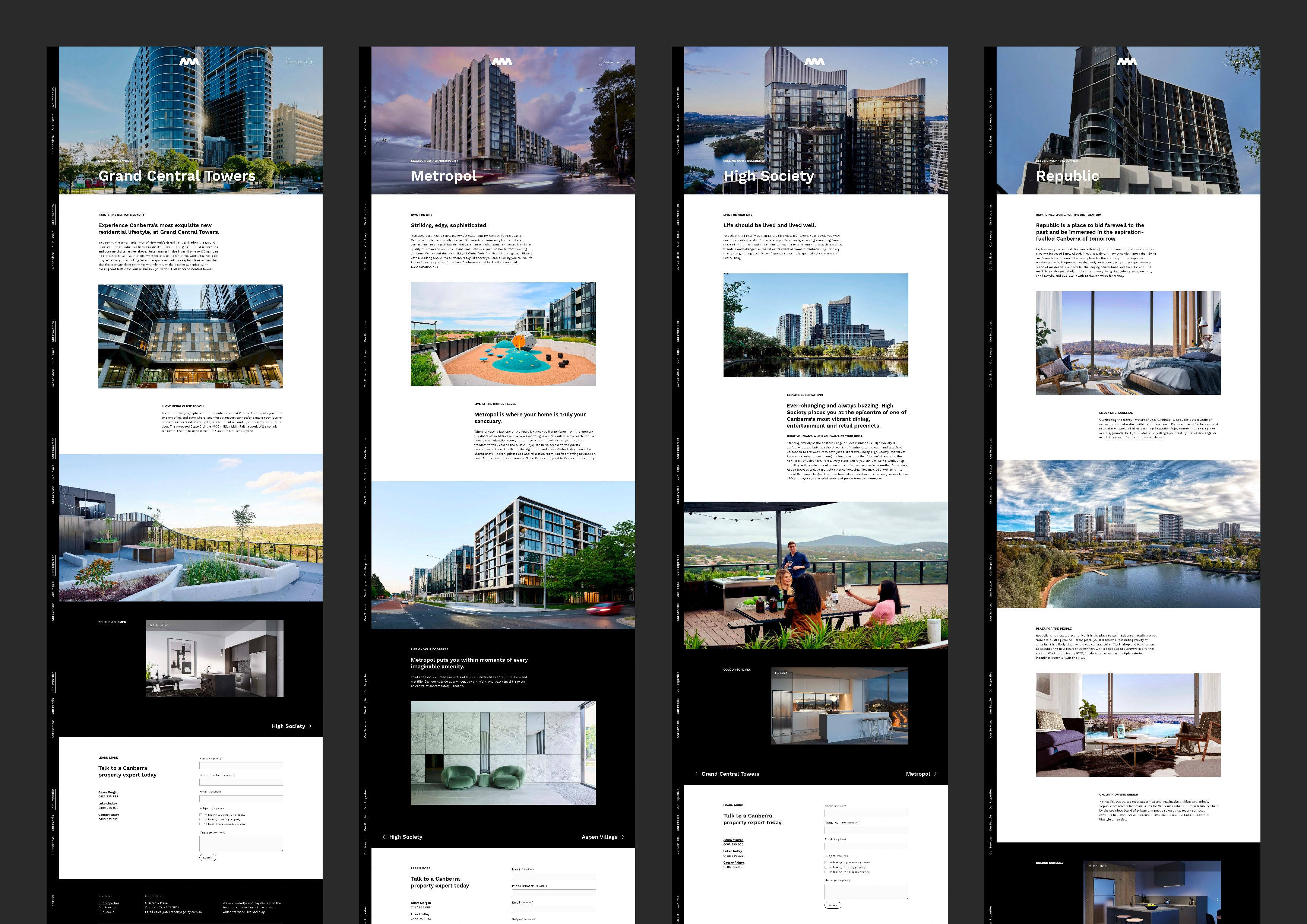Open Our People in the Grand Central footer navigation
The height and width of the screenshot is (924, 1307).
pos(107,912)
